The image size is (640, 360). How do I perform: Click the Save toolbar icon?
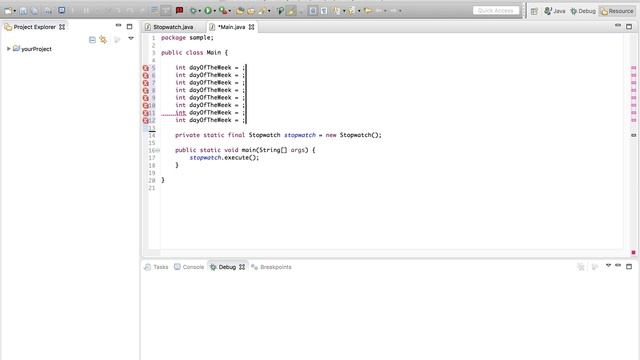pyautogui.click(x=23, y=11)
